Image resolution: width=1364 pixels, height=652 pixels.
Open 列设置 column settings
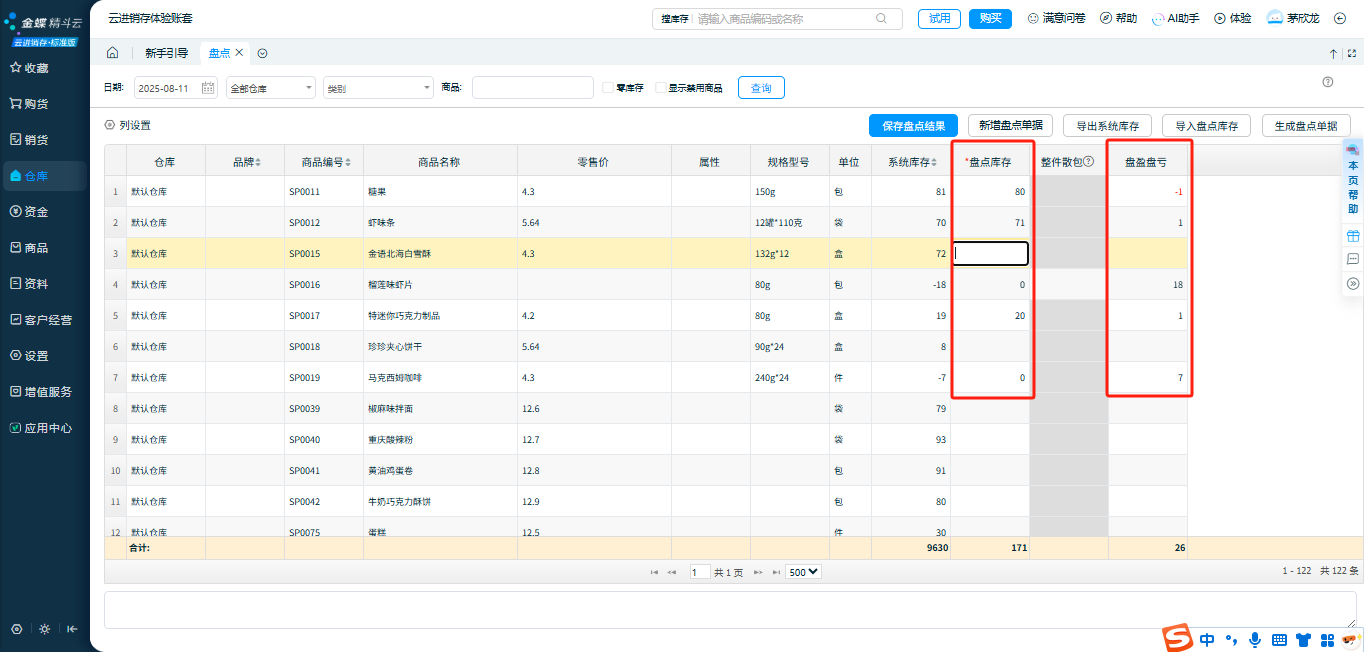tap(128, 126)
